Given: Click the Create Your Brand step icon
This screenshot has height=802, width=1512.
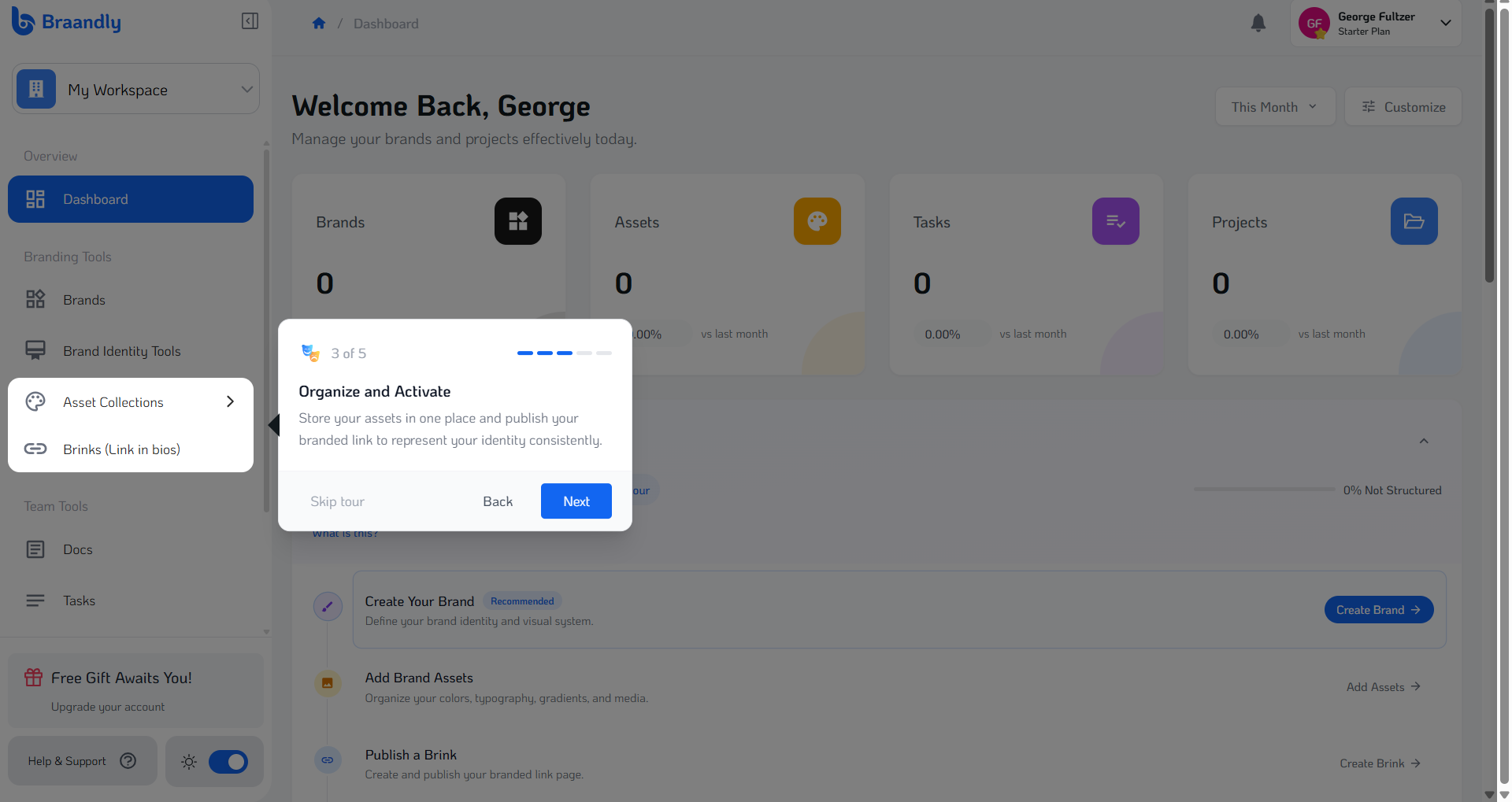Looking at the screenshot, I should 328,607.
